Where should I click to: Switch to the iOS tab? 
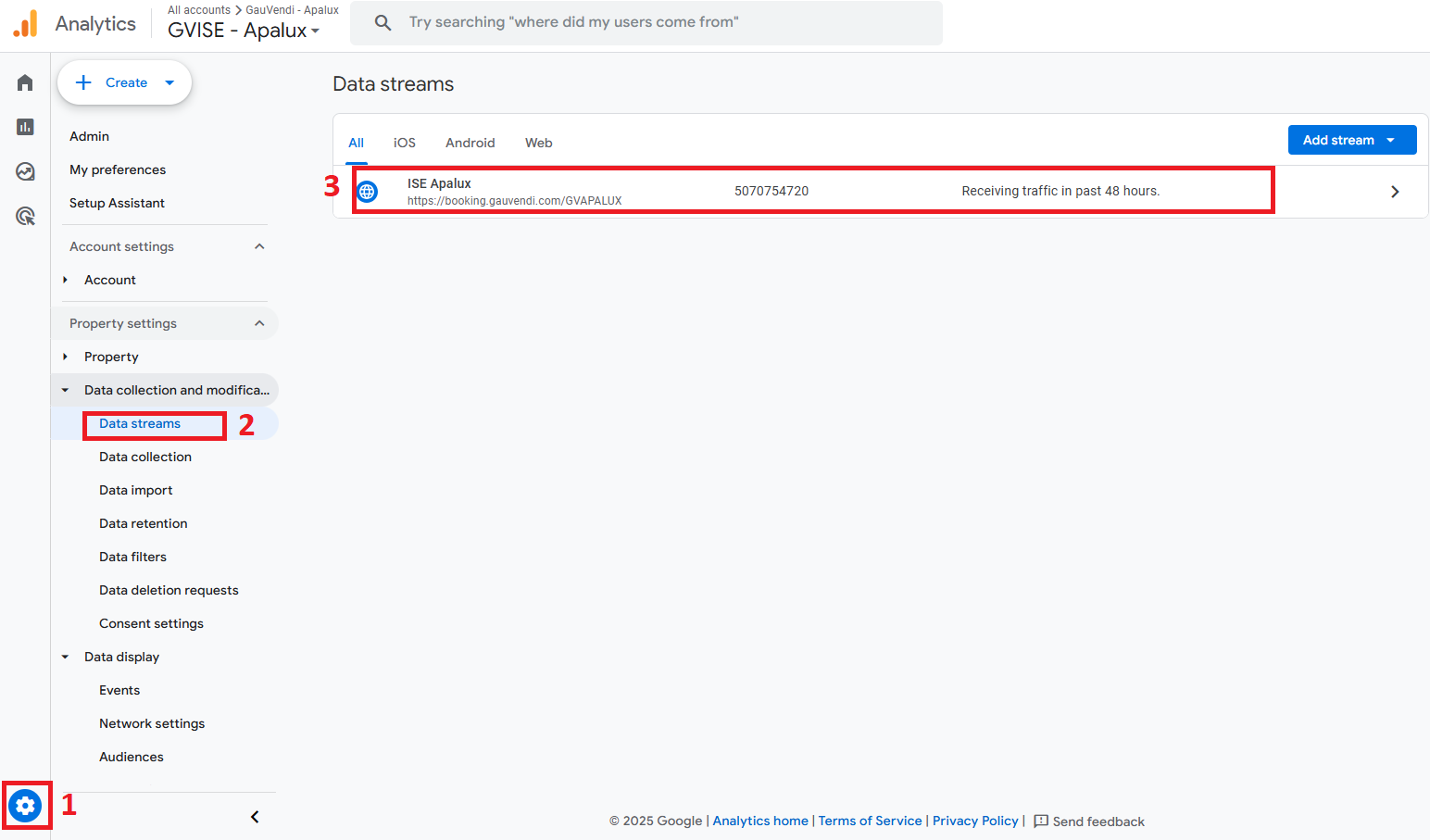[405, 143]
